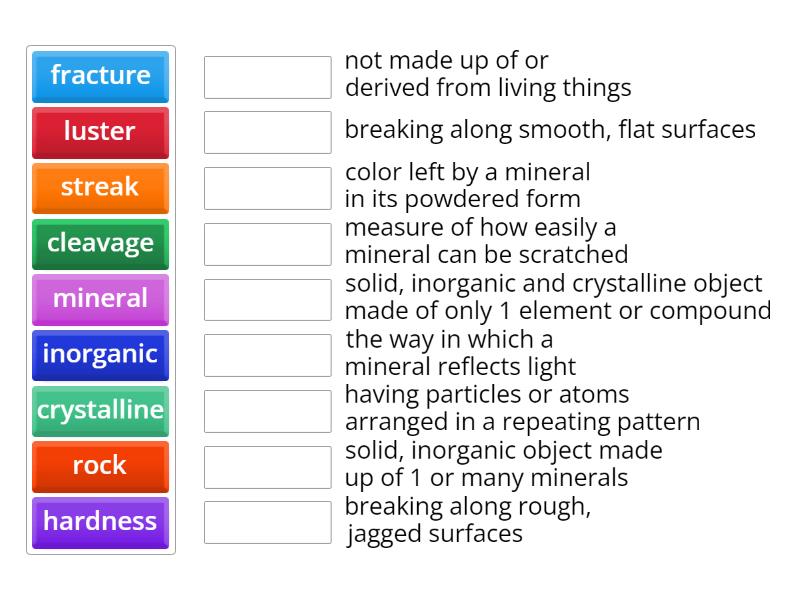800x600 pixels.
Task: Click the slot beside 'solid, inorganic and crystalline object'
Action: pyautogui.click(x=266, y=299)
